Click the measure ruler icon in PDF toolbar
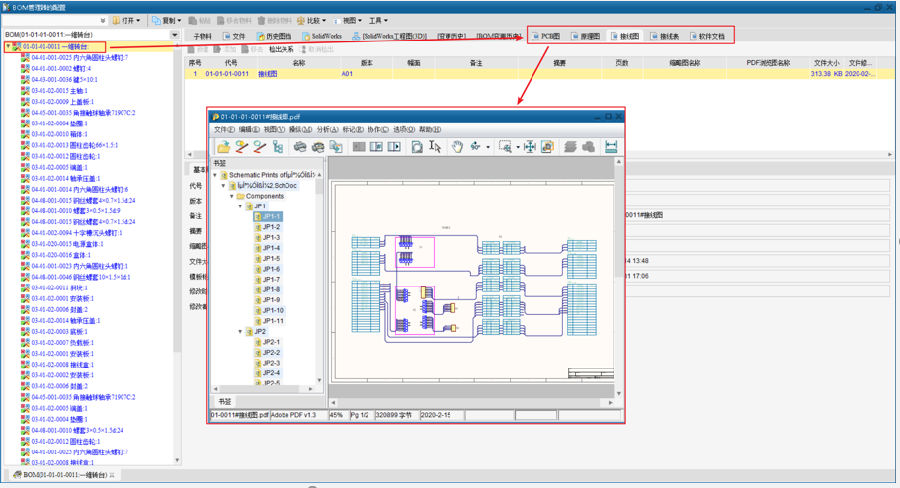 point(611,147)
